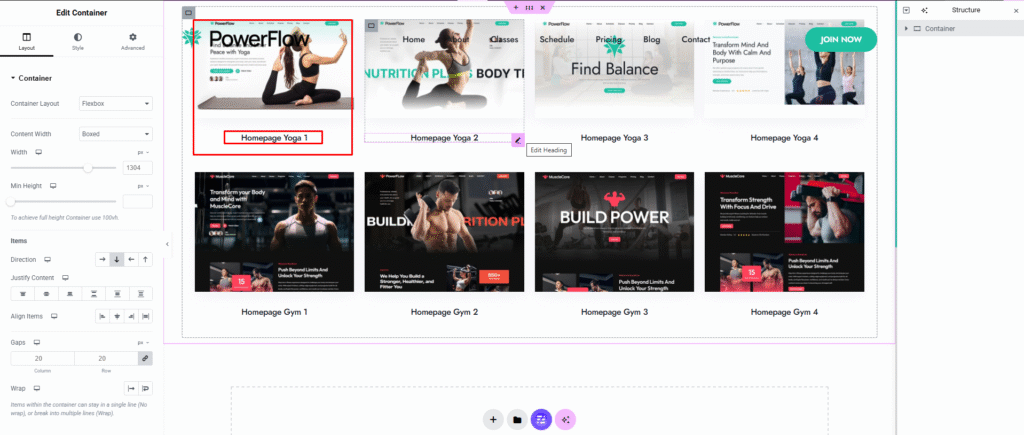Click the Width slider handle
Image resolution: width=1024 pixels, height=435 pixels.
pyautogui.click(x=88, y=168)
